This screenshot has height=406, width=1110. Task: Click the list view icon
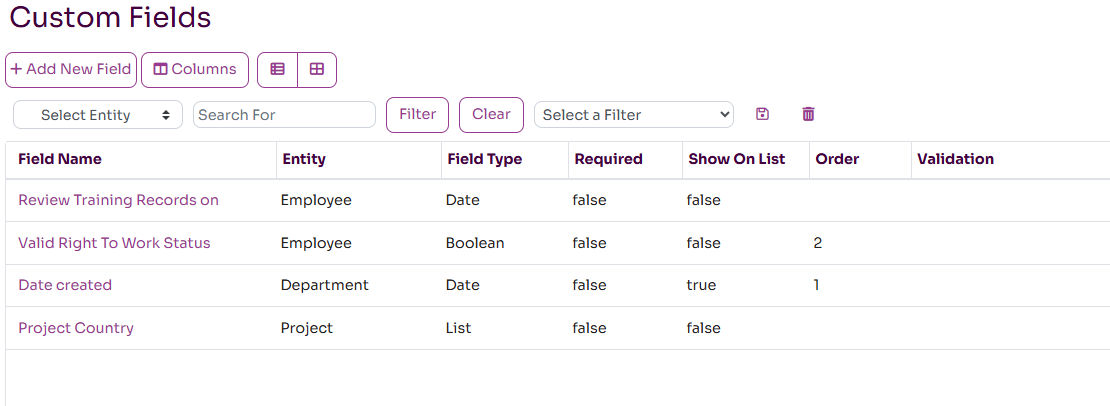pyautogui.click(x=278, y=70)
